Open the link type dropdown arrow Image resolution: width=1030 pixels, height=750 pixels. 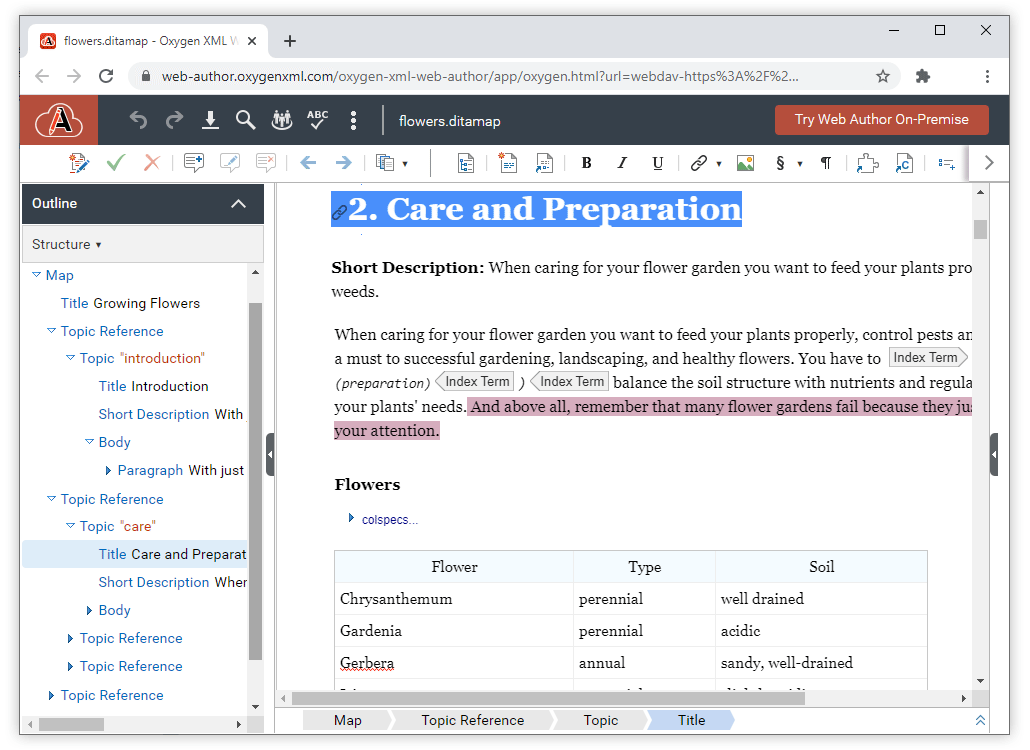[719, 164]
